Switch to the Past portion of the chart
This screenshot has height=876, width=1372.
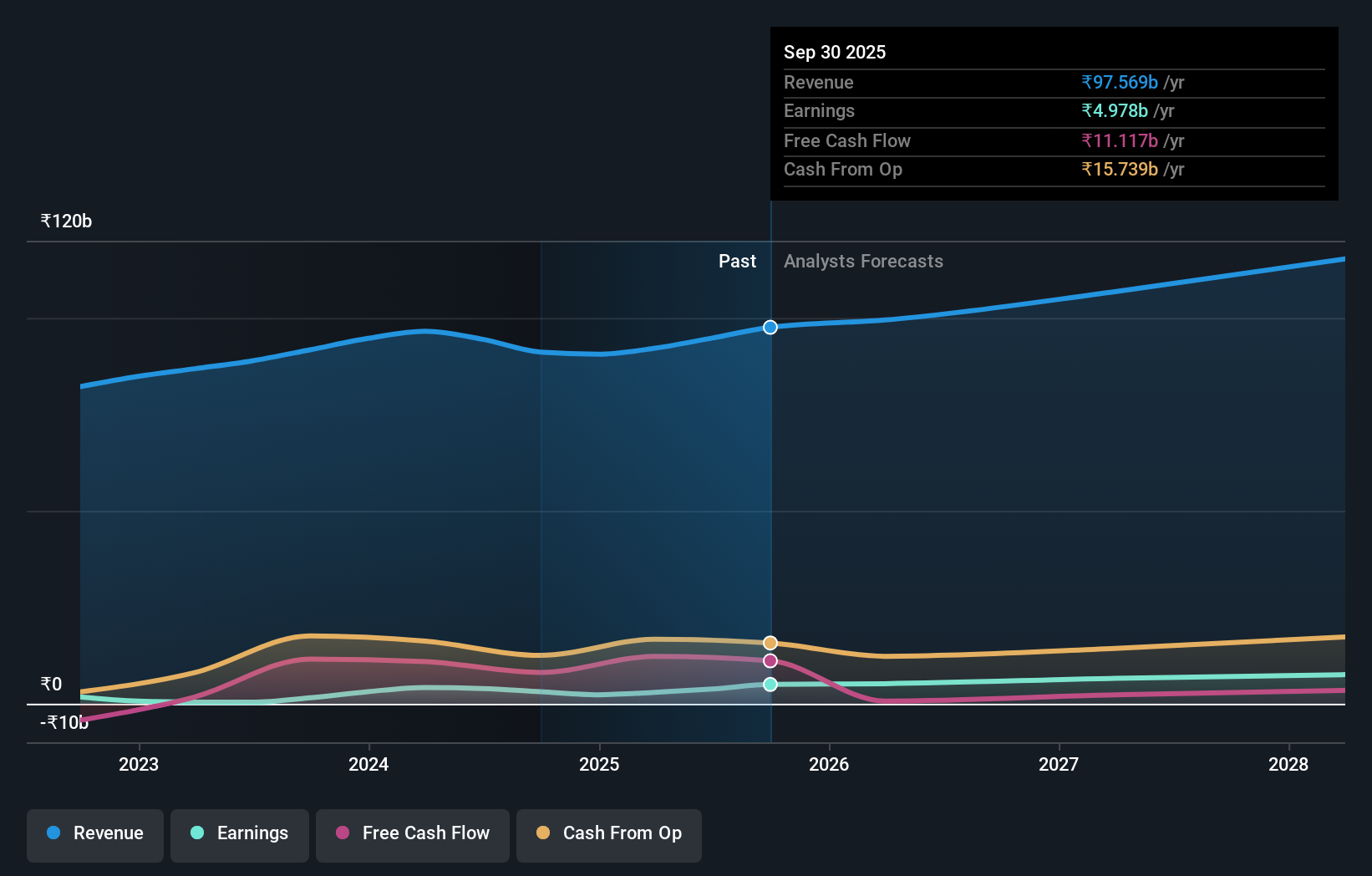pos(737,261)
